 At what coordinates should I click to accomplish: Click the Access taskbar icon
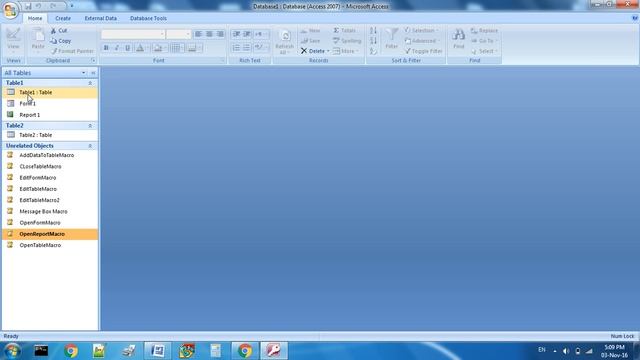(273, 351)
